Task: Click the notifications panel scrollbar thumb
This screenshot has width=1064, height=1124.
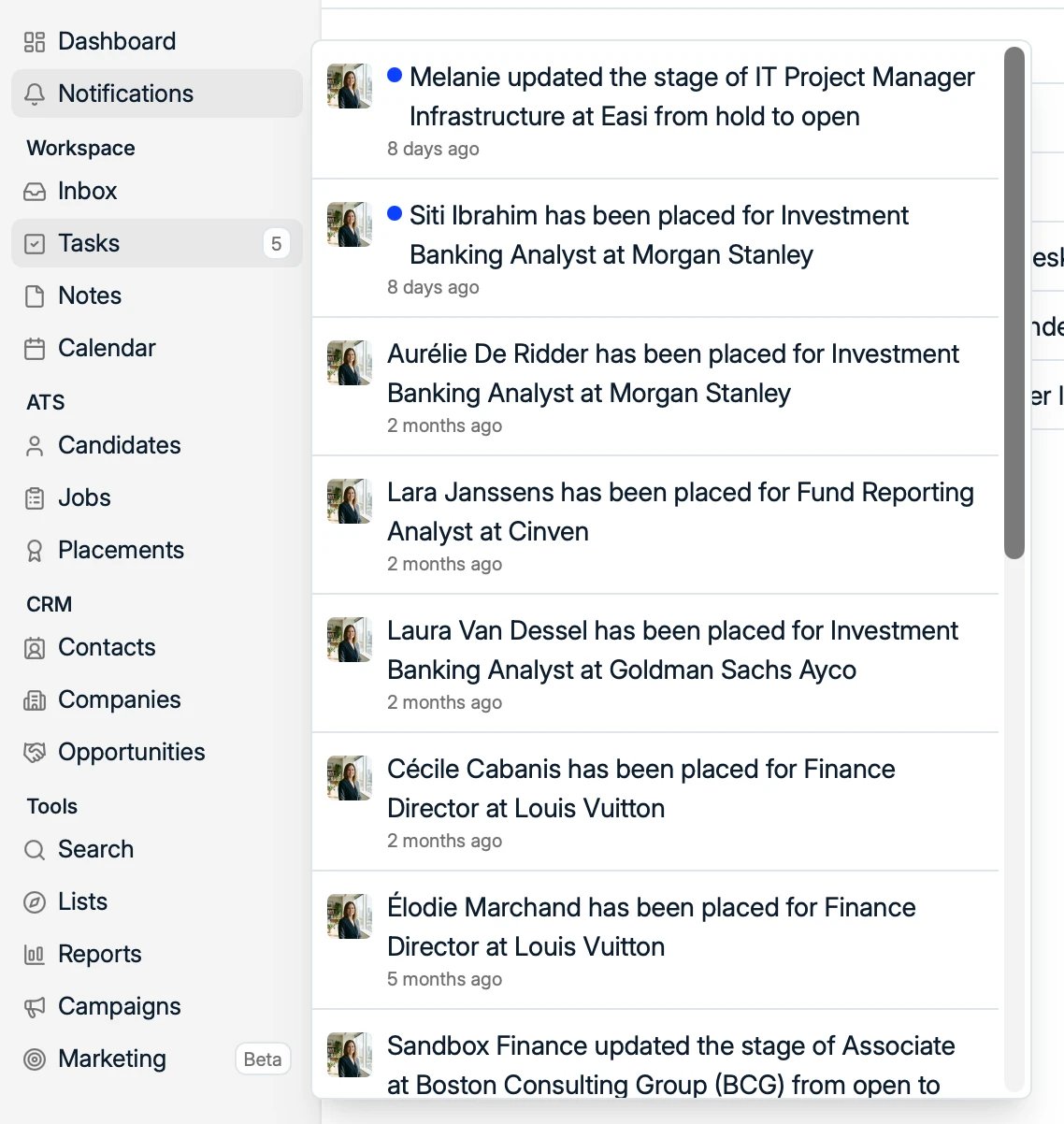Action: (1014, 303)
